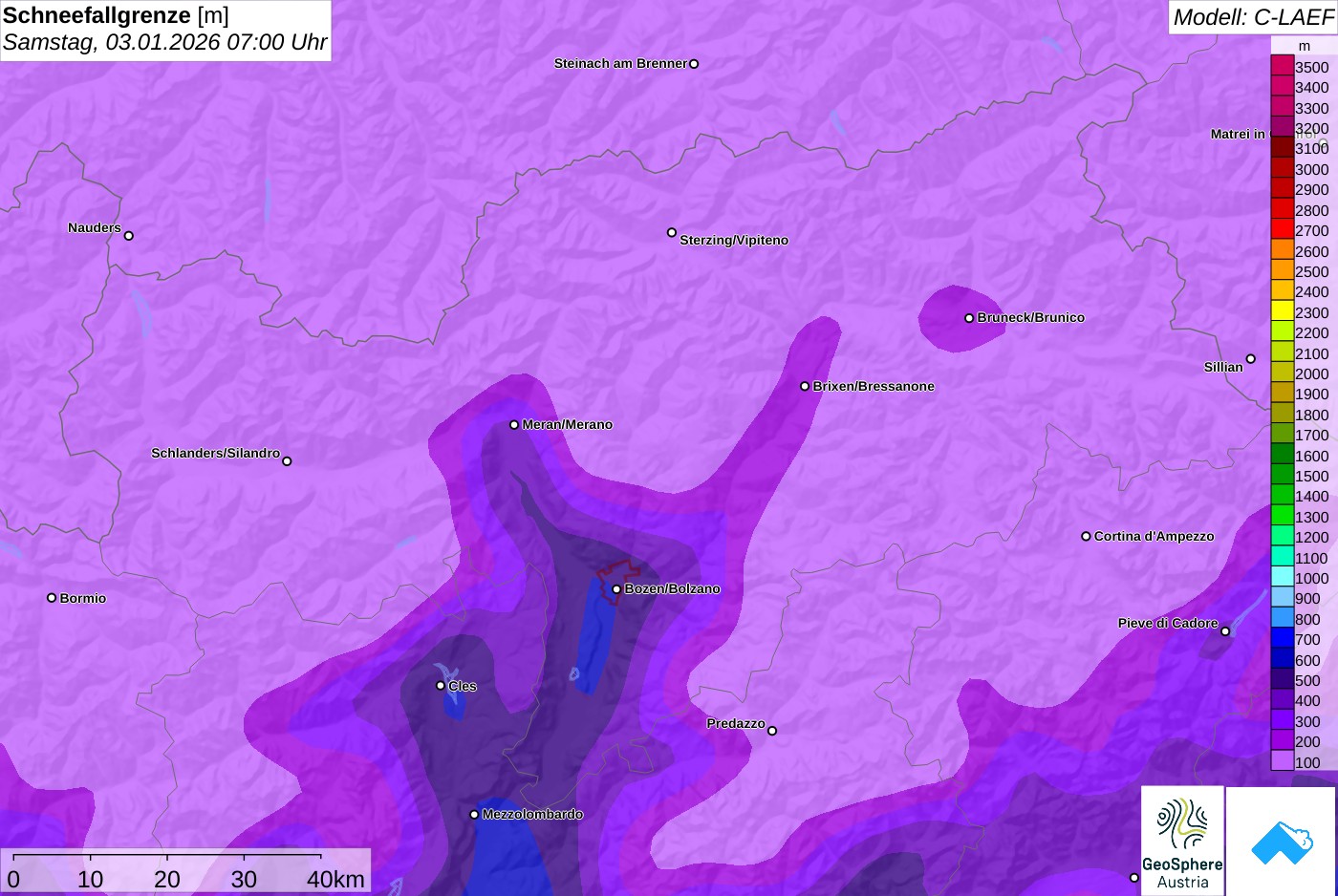Select the Predazzo marker dot
Screen dimensions: 1338x896
pos(772,731)
